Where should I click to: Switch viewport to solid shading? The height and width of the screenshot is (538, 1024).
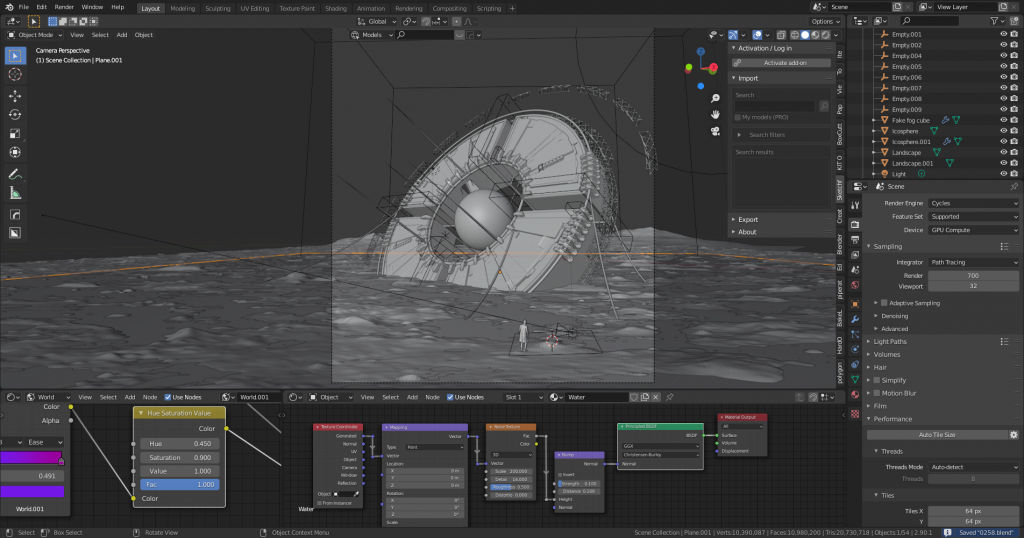[x=805, y=35]
